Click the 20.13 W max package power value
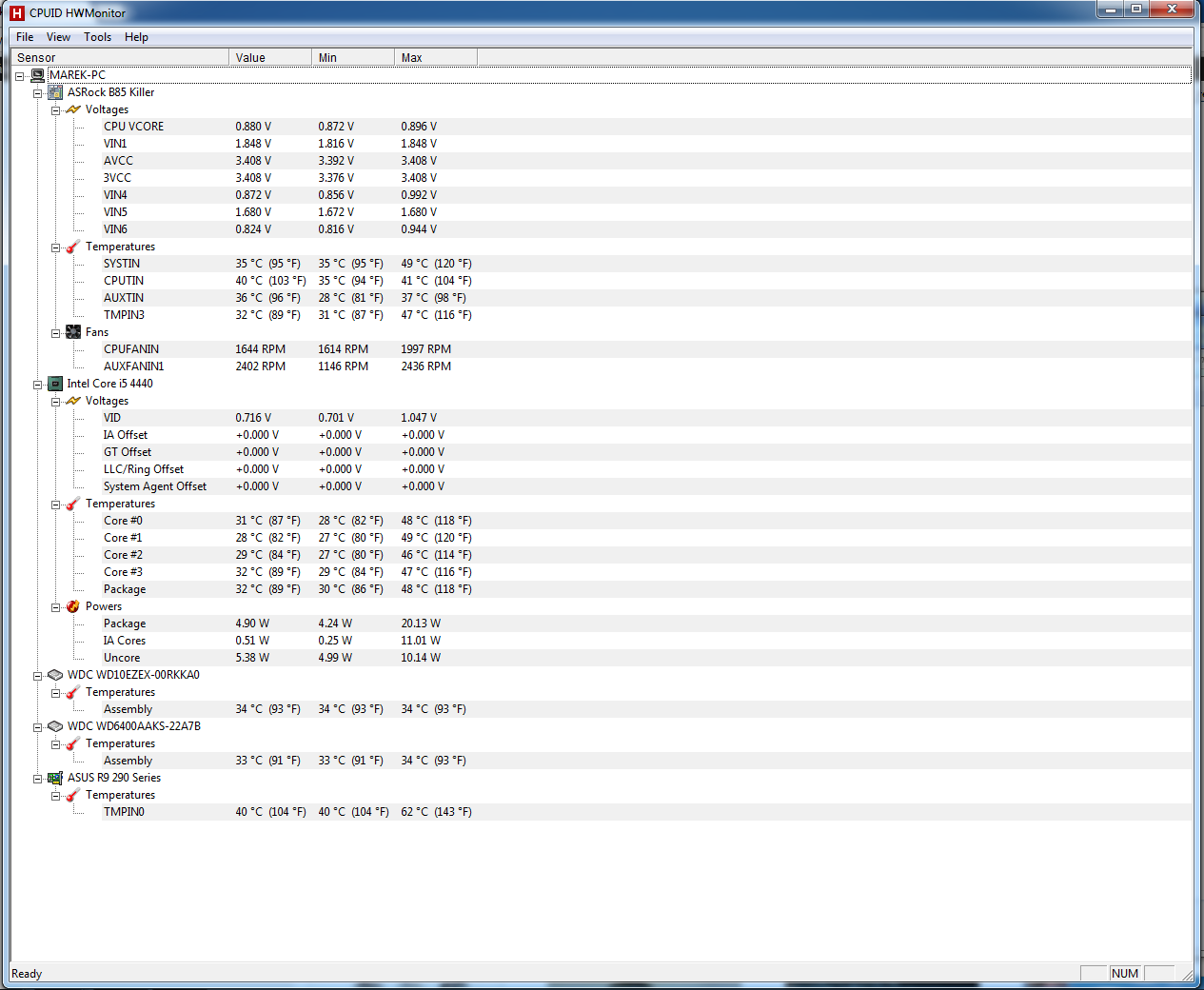Screen dimensions: 1204x990 [x=421, y=624]
